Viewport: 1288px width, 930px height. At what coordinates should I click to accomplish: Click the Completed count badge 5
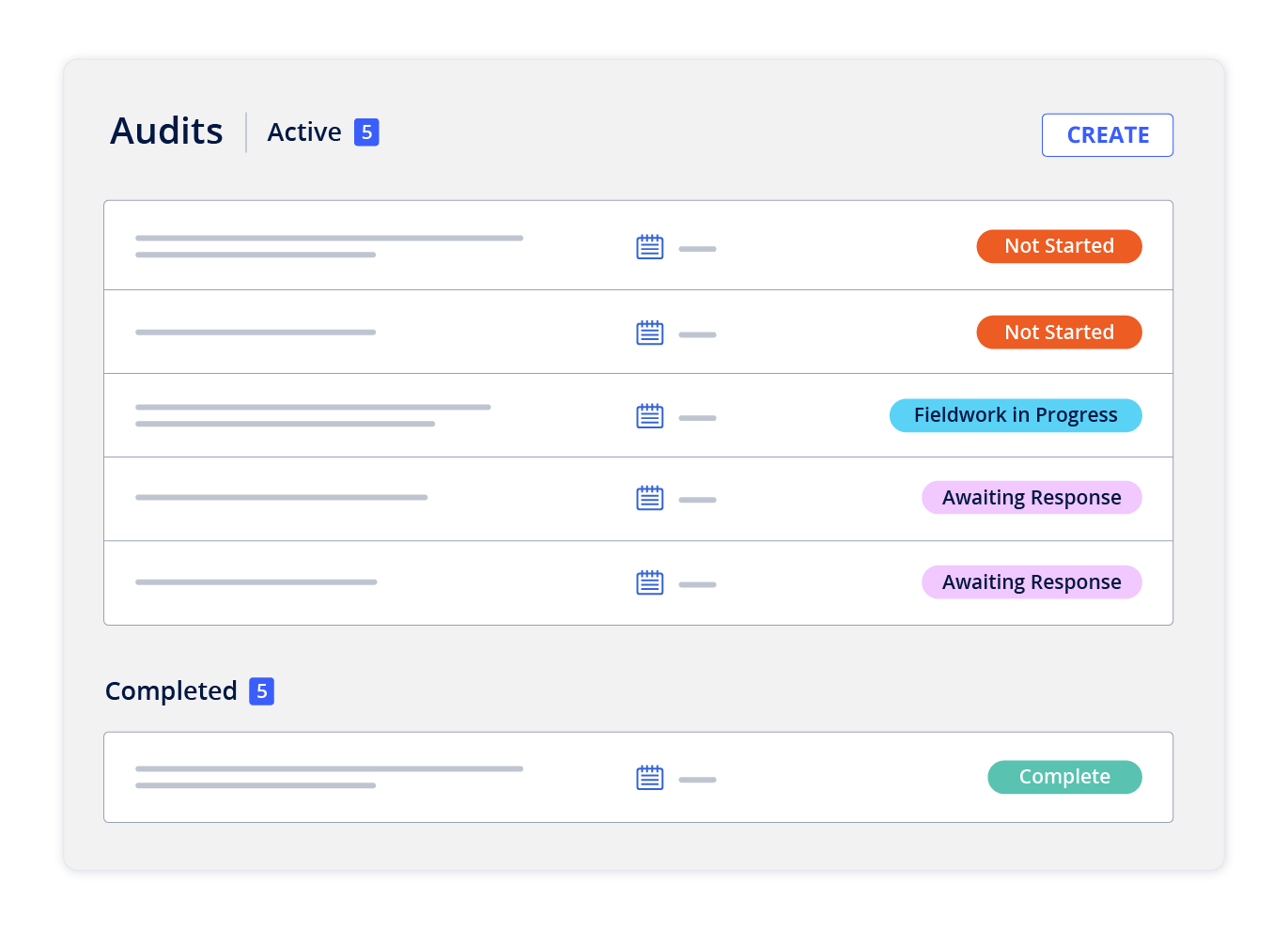point(261,691)
